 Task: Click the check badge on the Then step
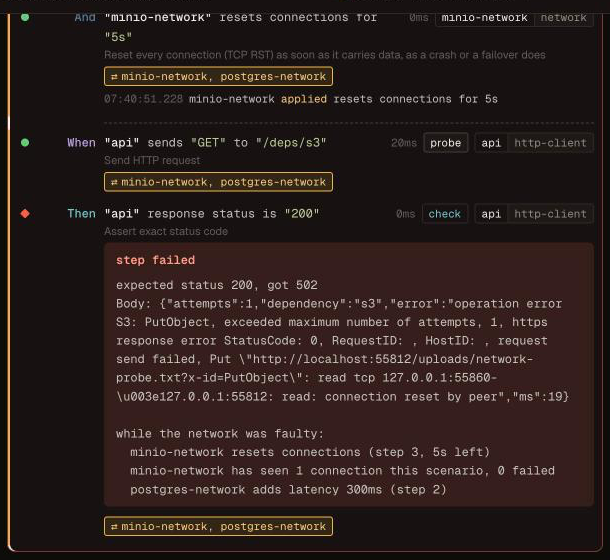pos(445,214)
